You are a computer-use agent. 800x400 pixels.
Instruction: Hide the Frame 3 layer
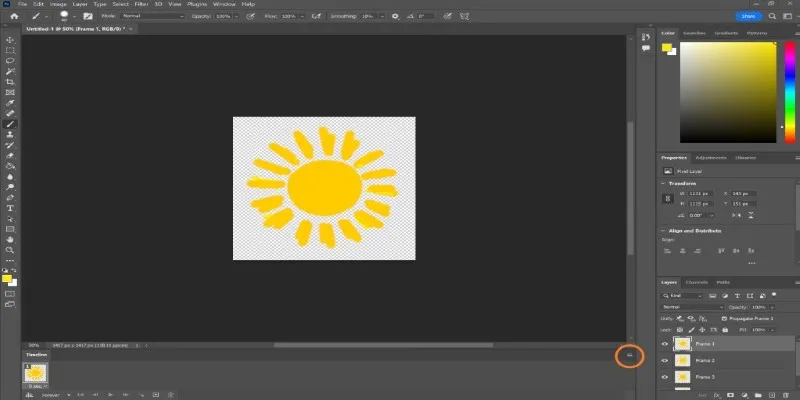click(x=665, y=377)
